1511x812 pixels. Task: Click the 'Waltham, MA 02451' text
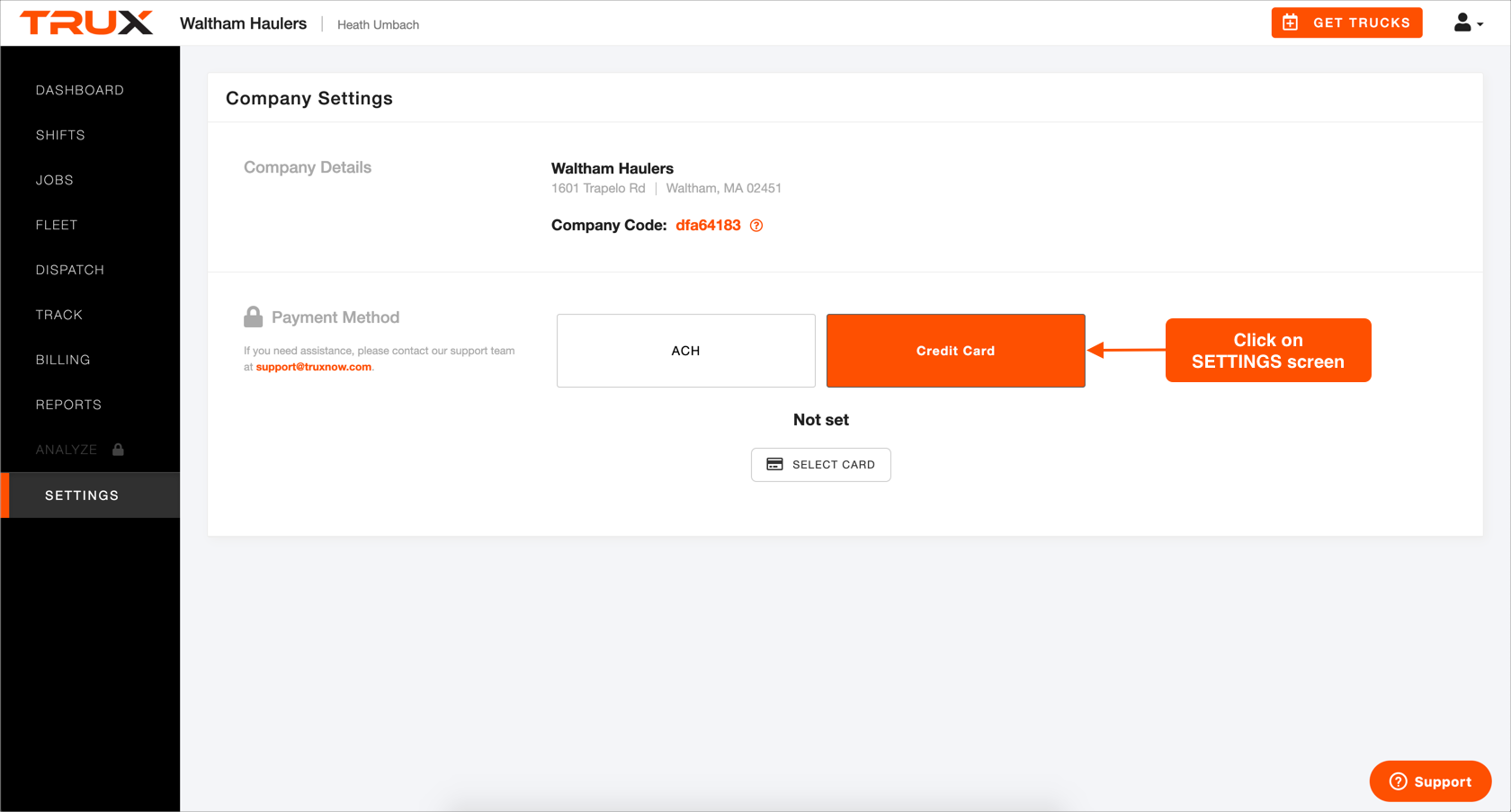coord(724,188)
